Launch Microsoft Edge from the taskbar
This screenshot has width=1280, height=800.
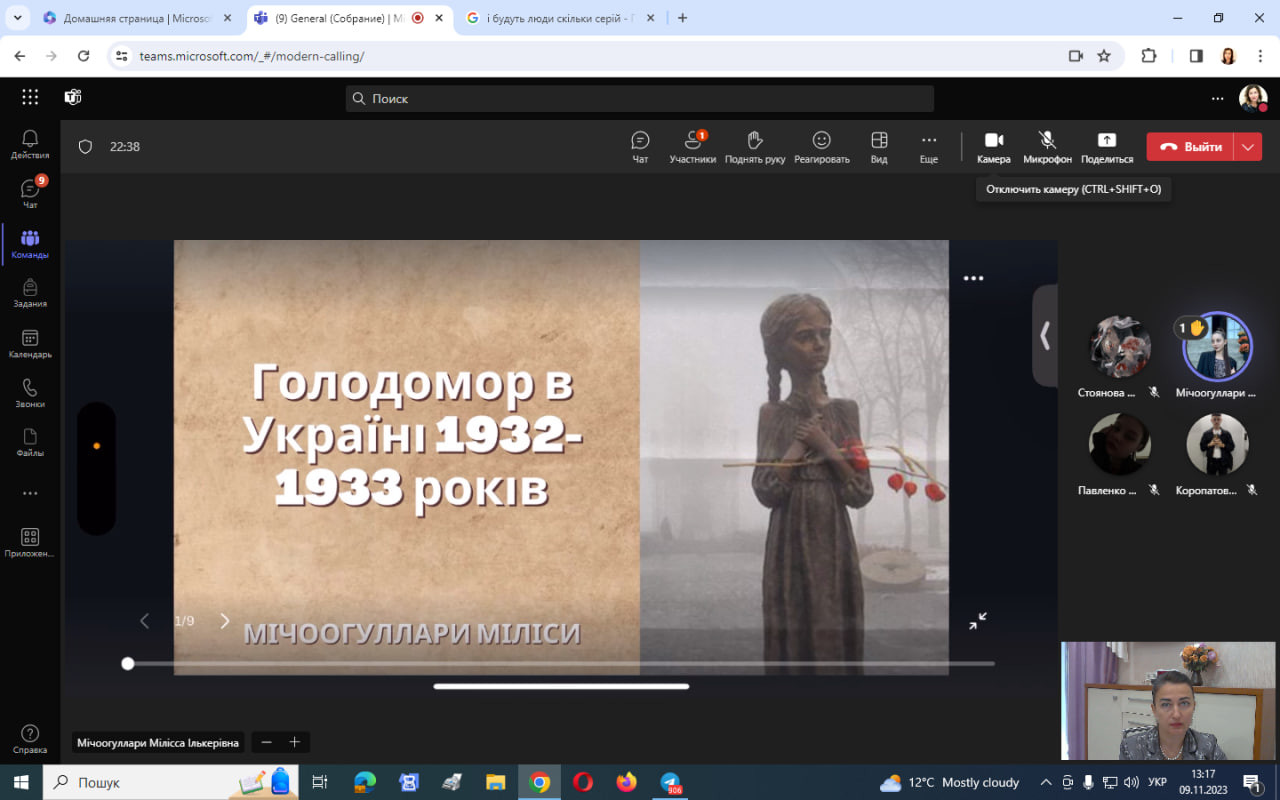click(365, 782)
